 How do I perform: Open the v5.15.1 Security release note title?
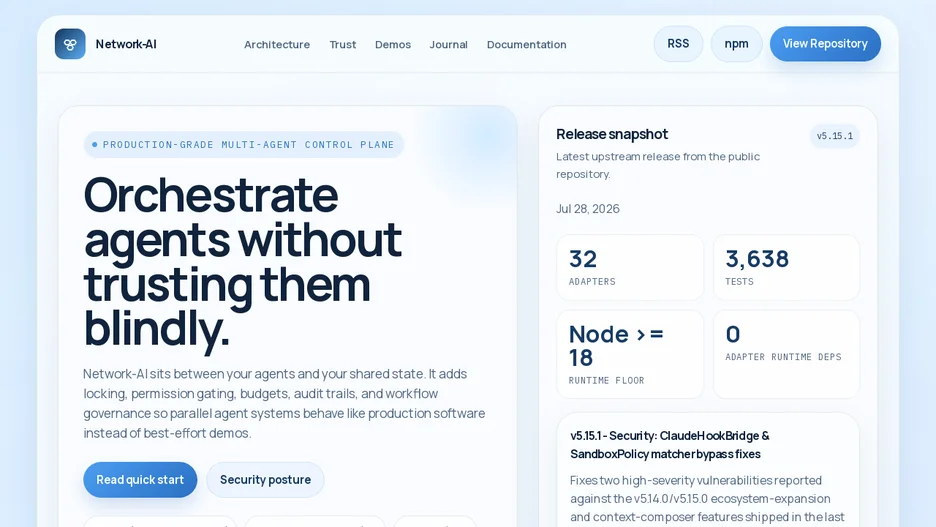pyautogui.click(x=670, y=445)
